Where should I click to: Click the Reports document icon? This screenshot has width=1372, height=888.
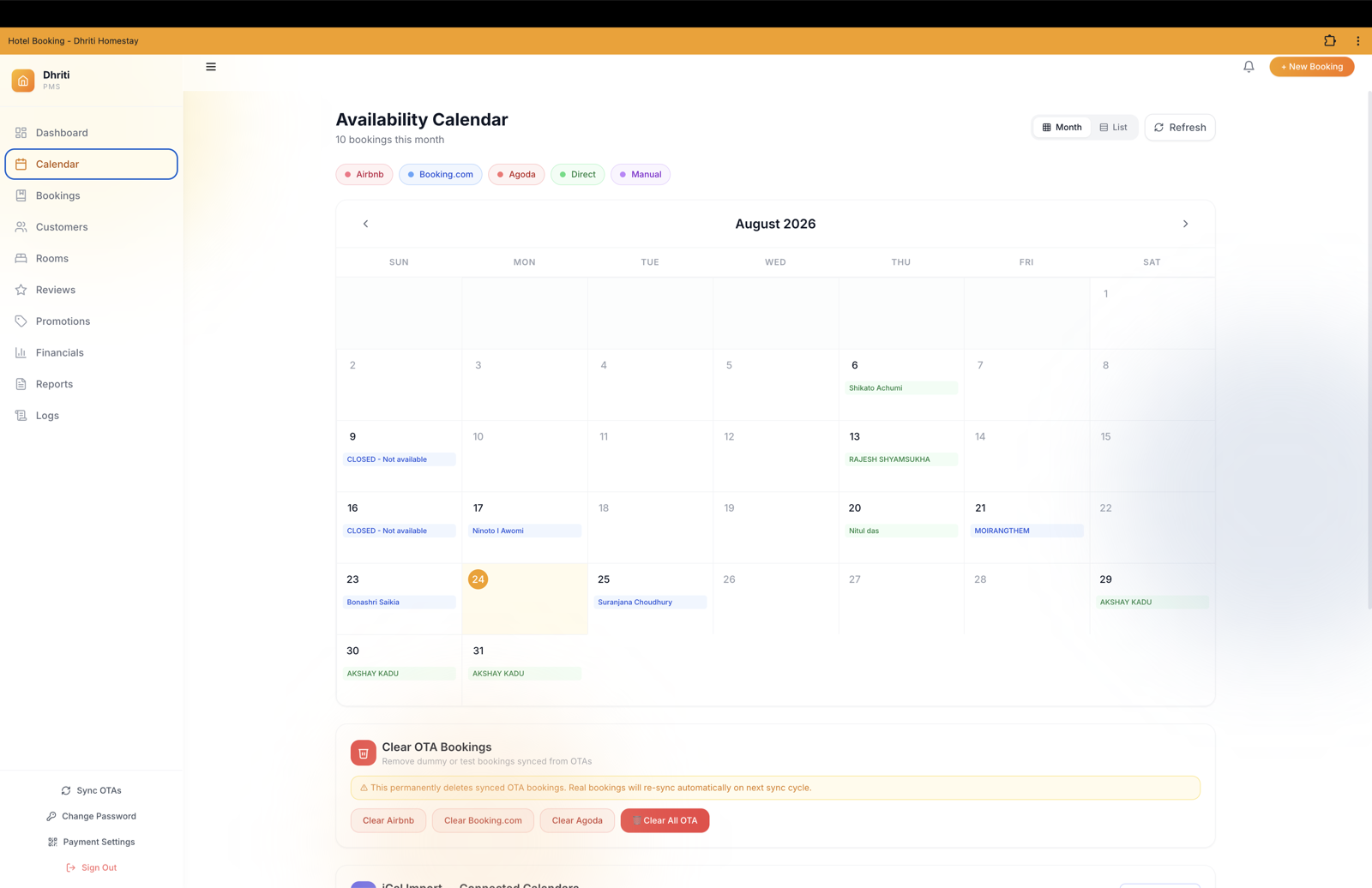pos(21,384)
